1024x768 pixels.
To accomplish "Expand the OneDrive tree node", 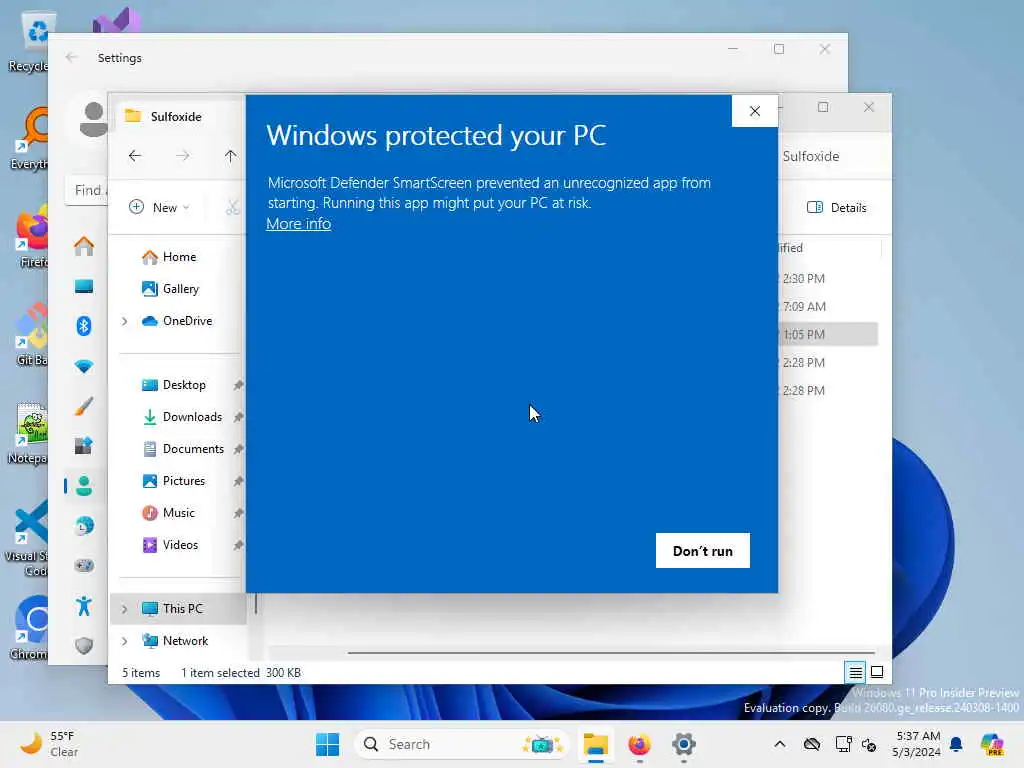I will (x=125, y=321).
